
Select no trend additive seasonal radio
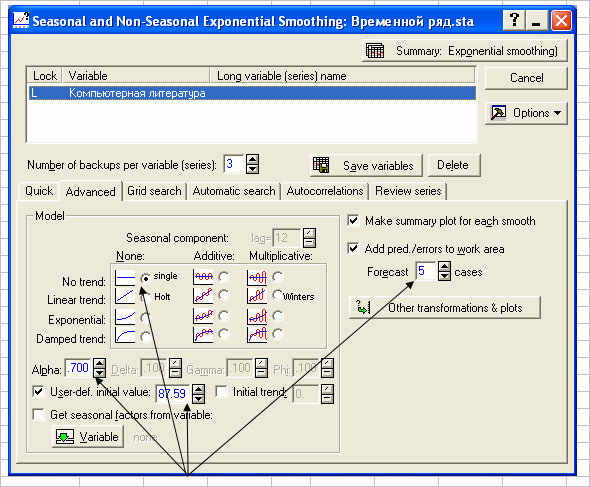tap(224, 277)
